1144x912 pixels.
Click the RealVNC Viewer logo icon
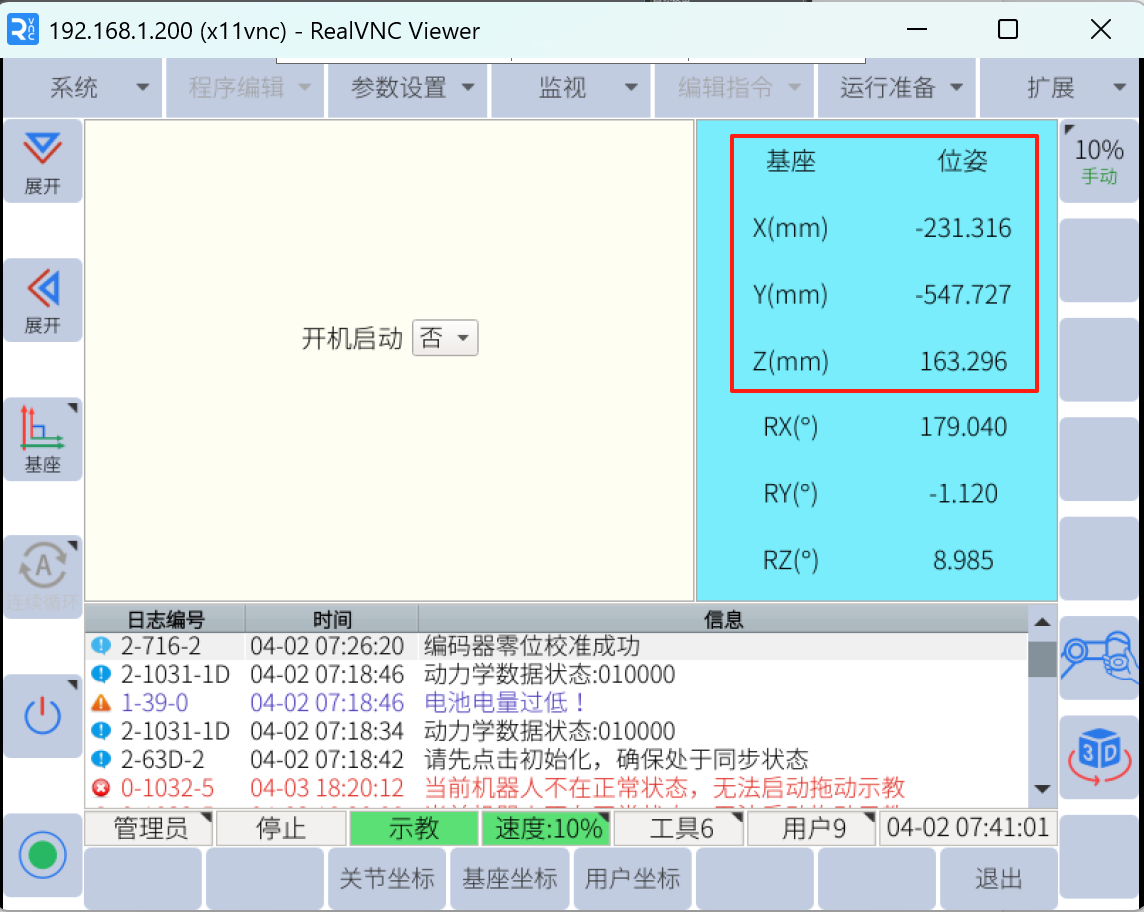tap(22, 30)
